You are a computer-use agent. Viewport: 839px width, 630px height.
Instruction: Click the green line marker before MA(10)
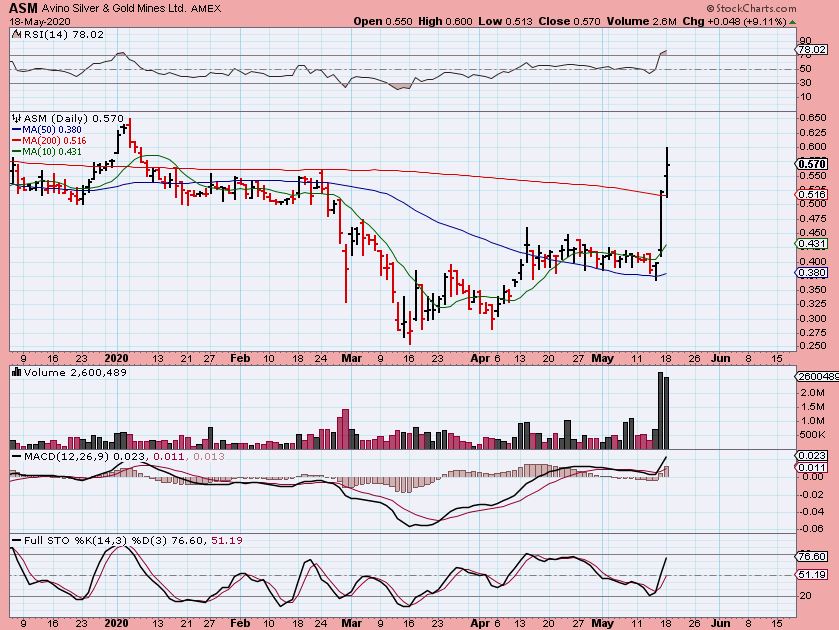16,151
